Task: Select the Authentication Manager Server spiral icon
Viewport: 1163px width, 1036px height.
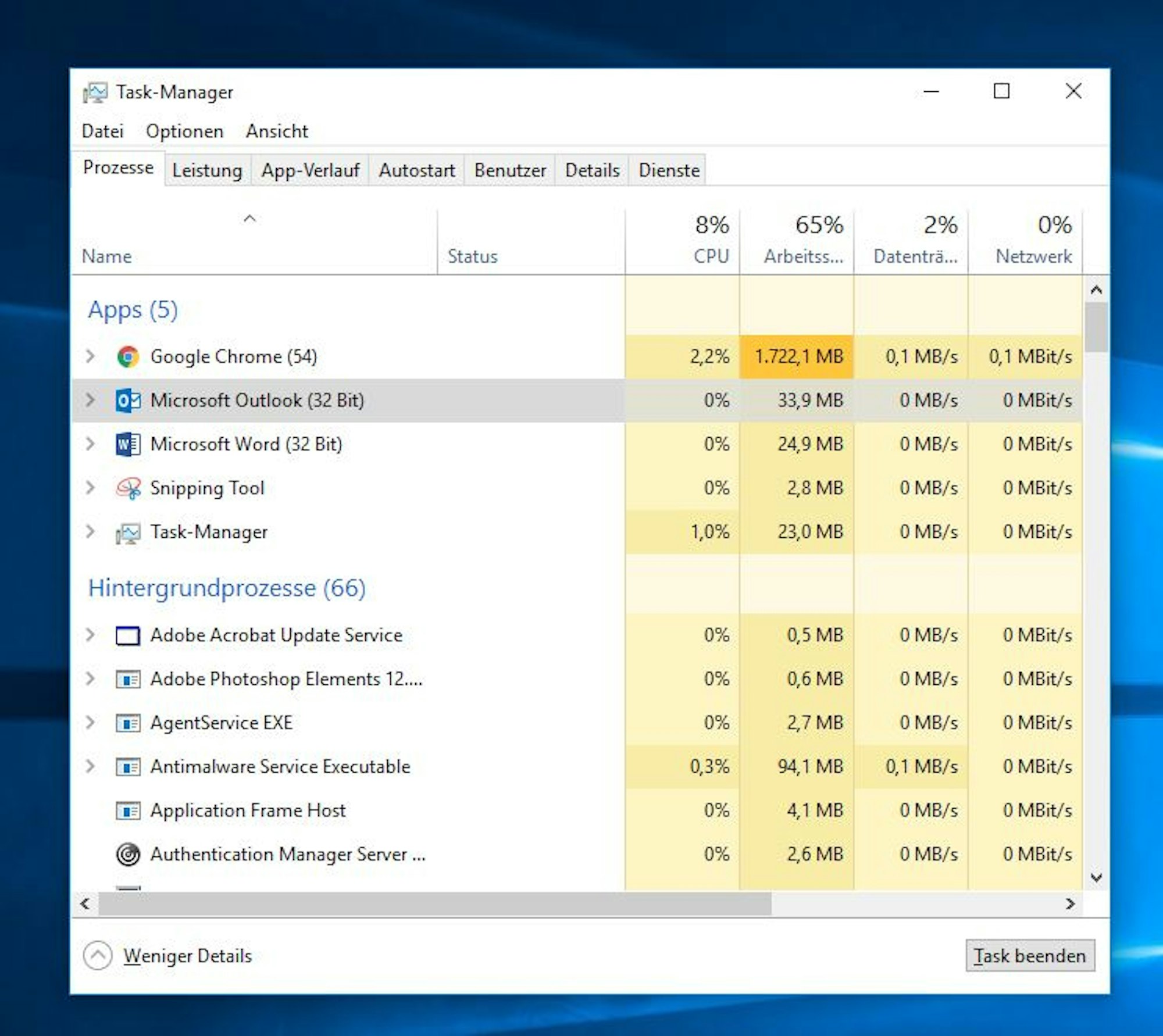Action: pyautogui.click(x=128, y=854)
